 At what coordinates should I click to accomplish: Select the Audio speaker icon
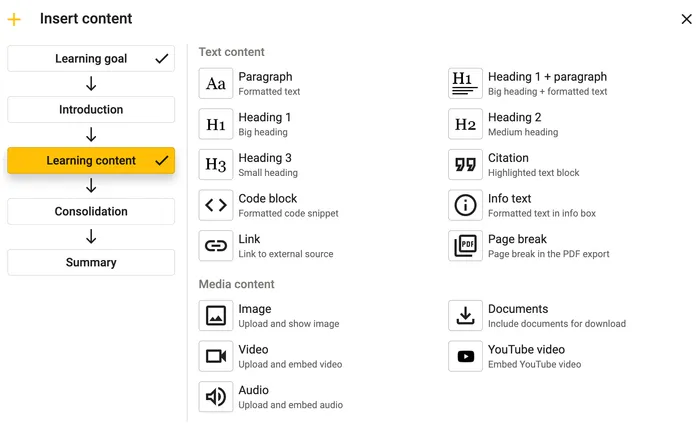[216, 397]
